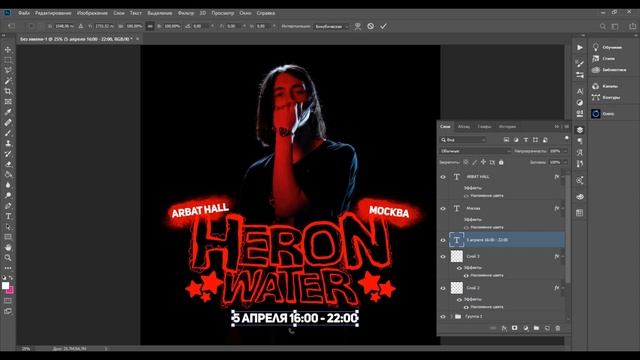Viewport: 640px width, 360px height.
Task: Hide the Группа 1 group
Action: [443, 316]
